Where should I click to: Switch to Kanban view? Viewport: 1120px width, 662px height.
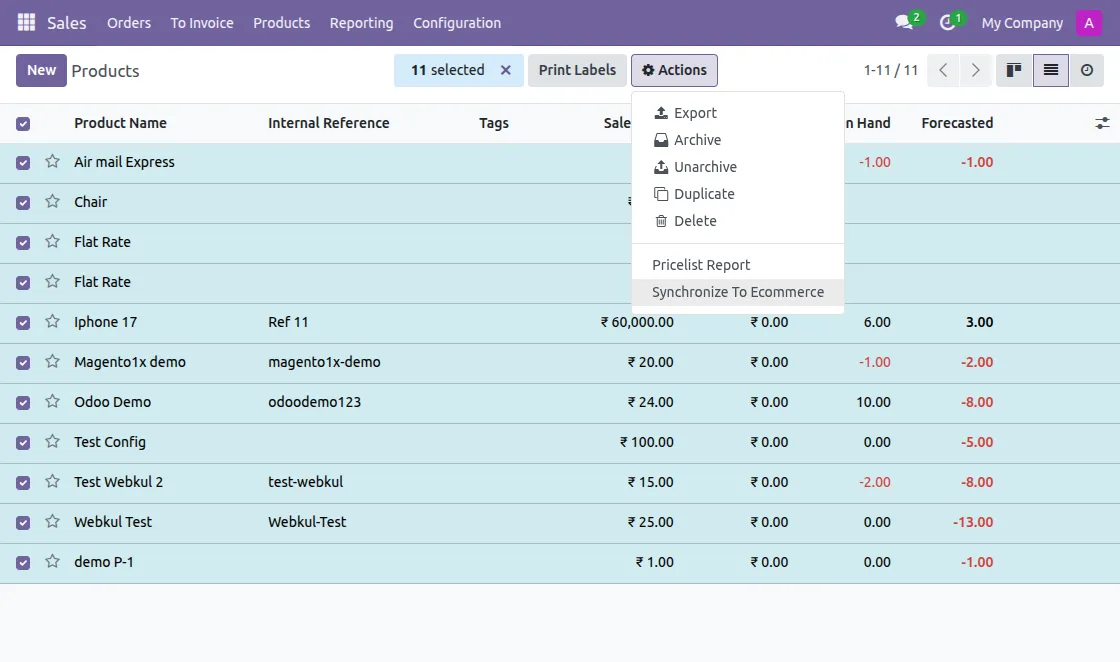pos(1014,70)
